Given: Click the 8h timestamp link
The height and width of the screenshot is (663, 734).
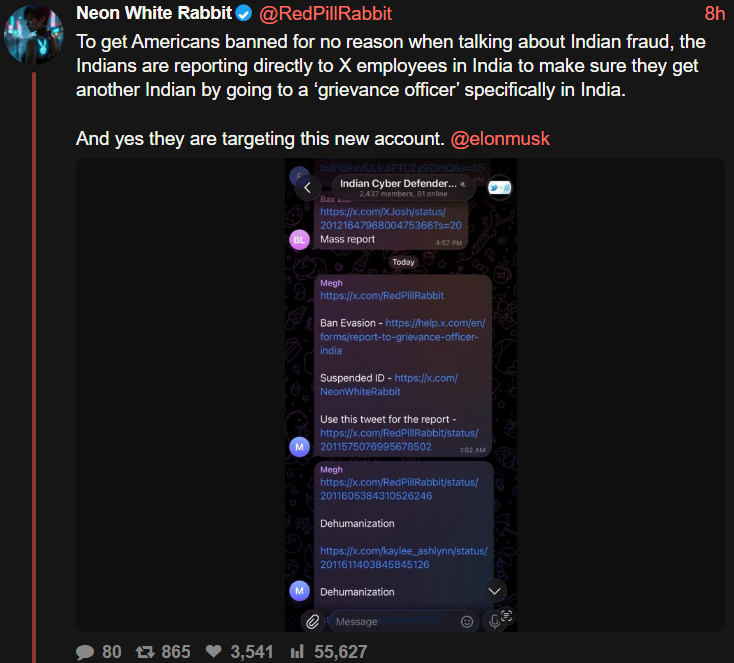Looking at the screenshot, I should pos(714,13).
